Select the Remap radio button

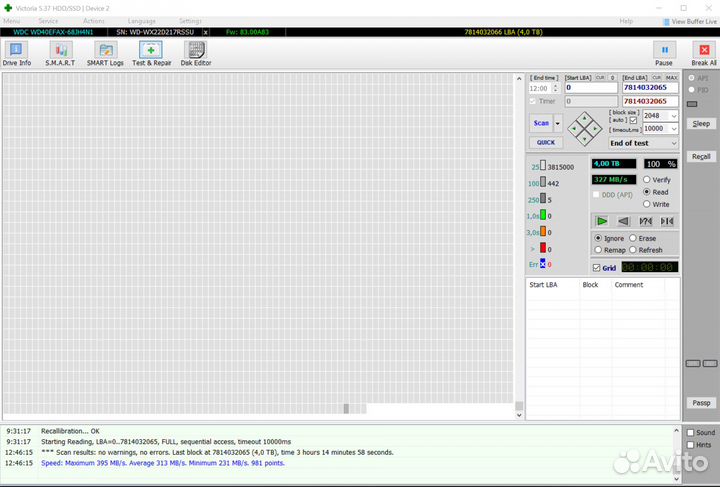[x=598, y=250]
